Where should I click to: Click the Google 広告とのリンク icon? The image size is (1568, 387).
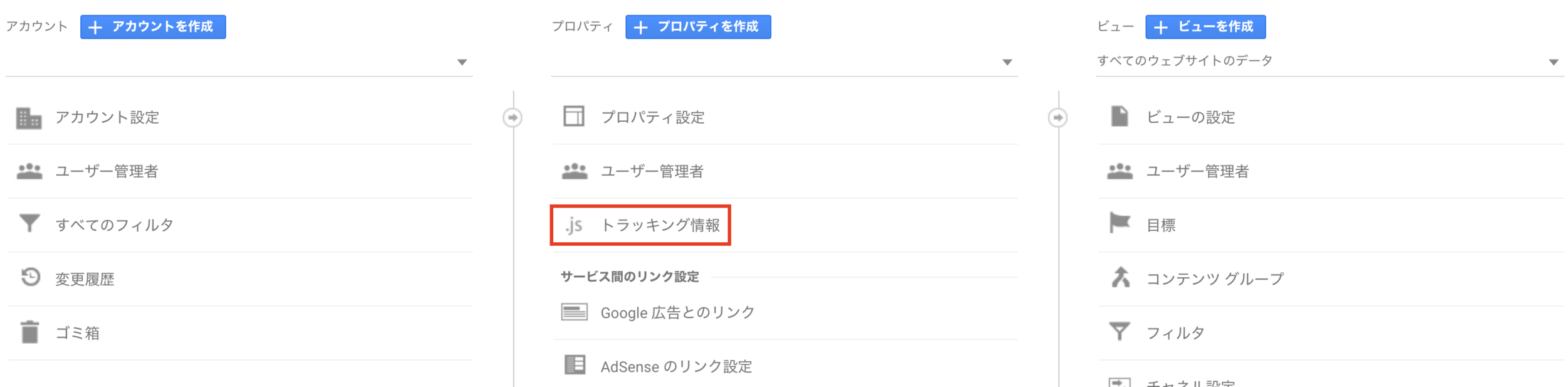(x=575, y=312)
